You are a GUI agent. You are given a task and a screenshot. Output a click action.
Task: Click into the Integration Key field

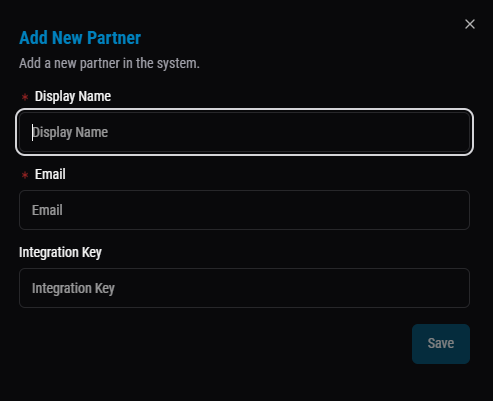click(244, 288)
